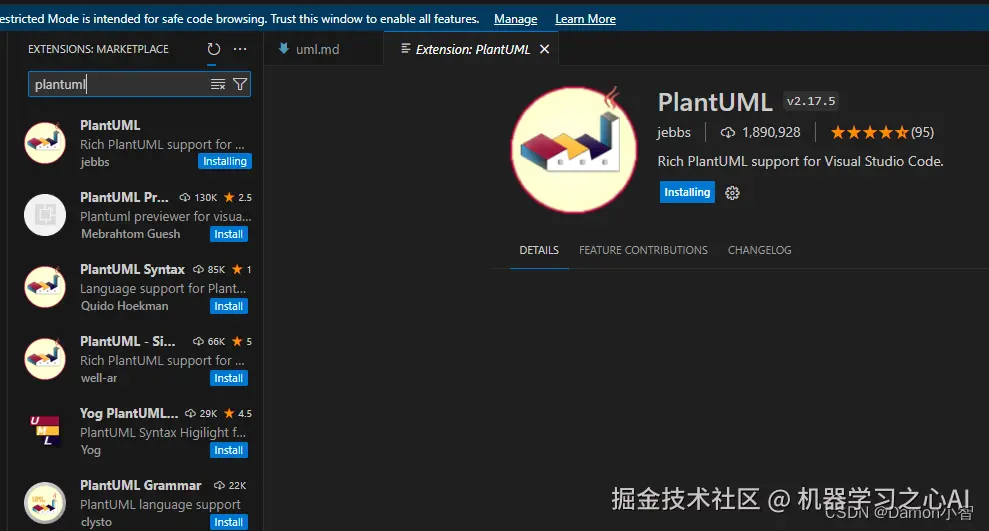Click the 85K downloads count

(209, 269)
